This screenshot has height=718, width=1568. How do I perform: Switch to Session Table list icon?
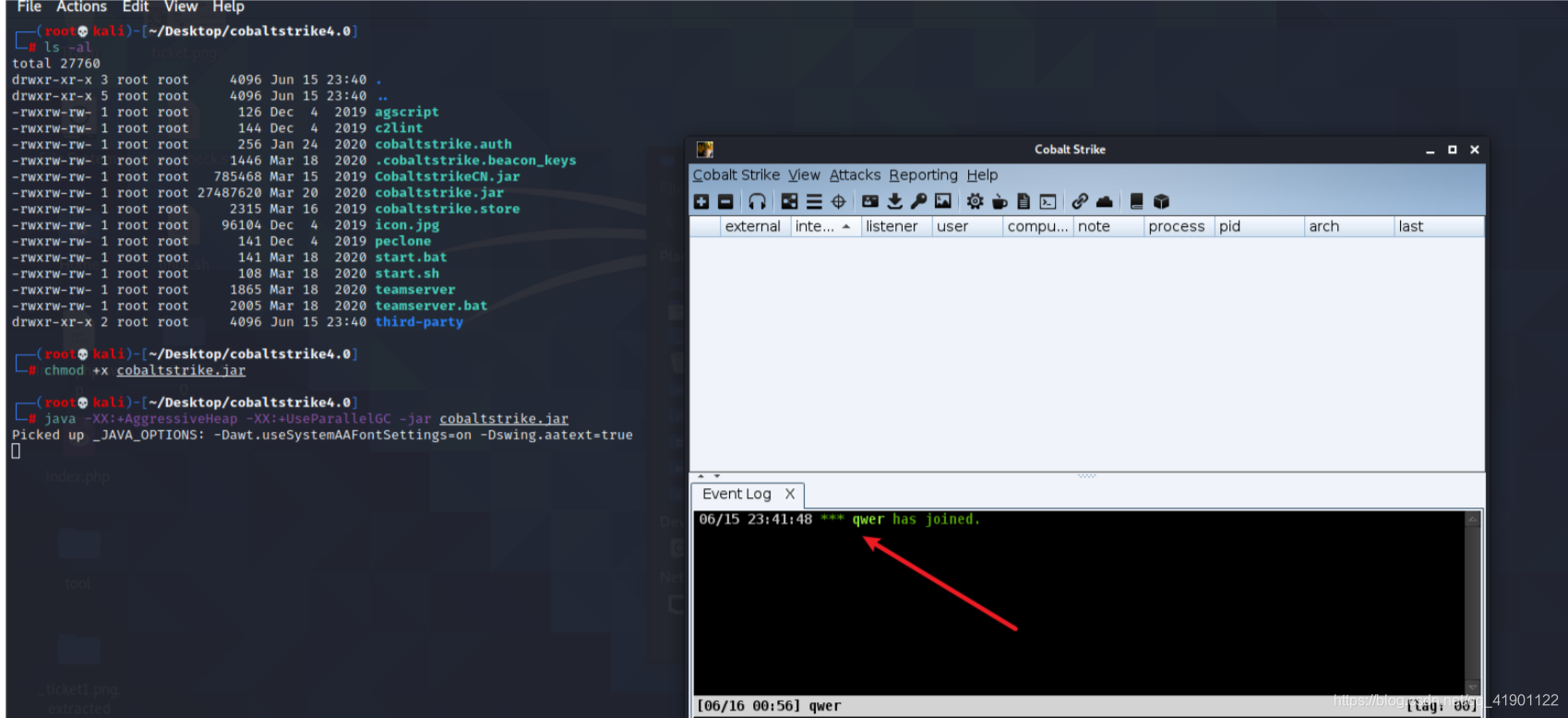(814, 201)
